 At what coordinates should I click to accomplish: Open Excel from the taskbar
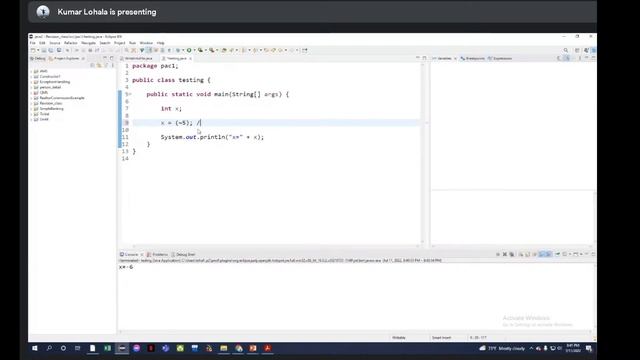107,348
